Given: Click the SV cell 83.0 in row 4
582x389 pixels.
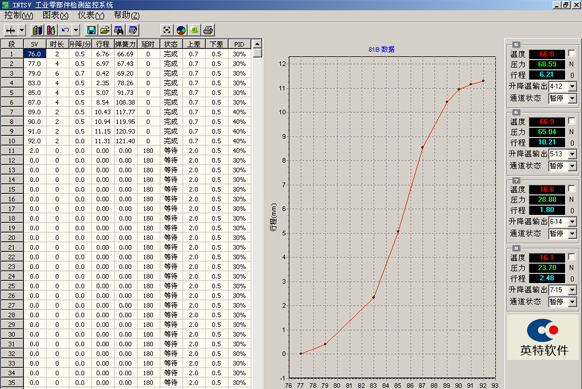Looking at the screenshot, I should click(35, 83).
